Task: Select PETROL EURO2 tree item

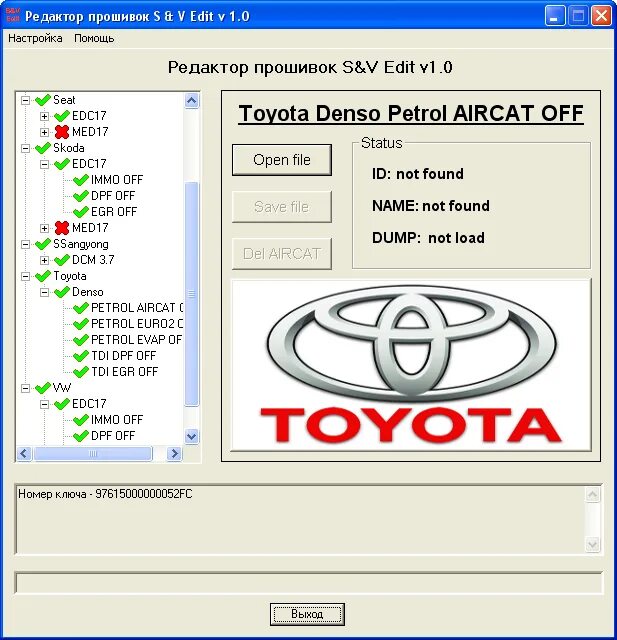Action: point(137,324)
